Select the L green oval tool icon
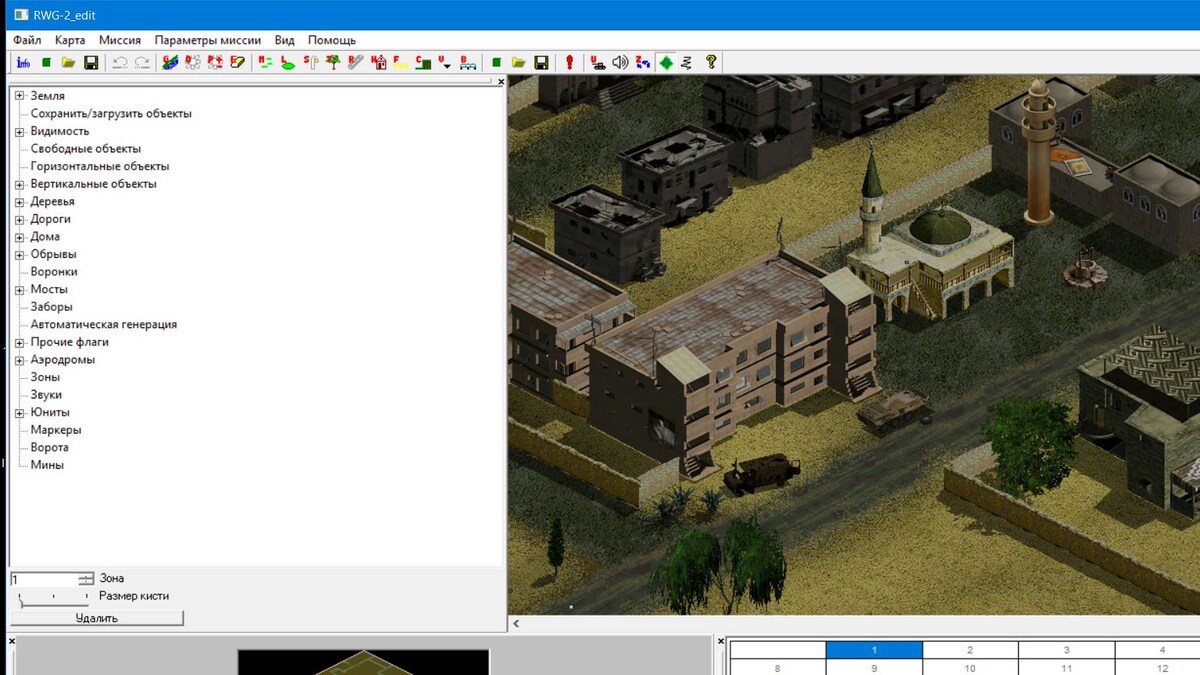 (288, 62)
